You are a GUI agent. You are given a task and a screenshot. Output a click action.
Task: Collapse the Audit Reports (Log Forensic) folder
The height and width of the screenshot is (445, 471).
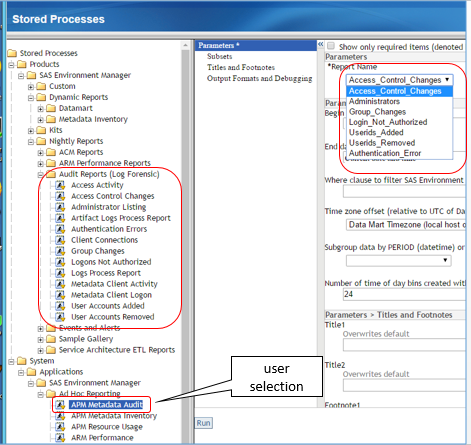pos(40,175)
